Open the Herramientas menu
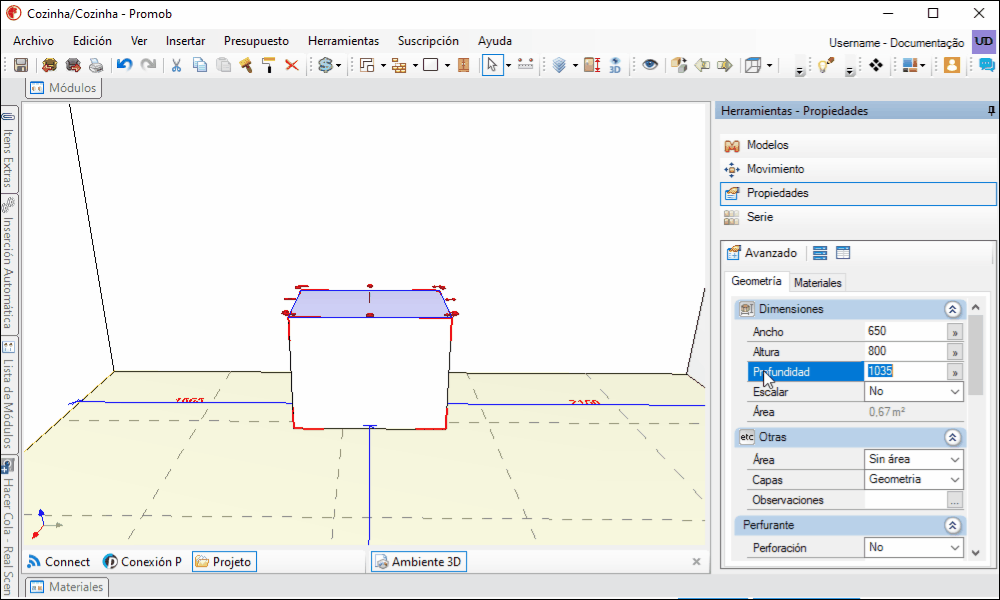 pyautogui.click(x=343, y=41)
